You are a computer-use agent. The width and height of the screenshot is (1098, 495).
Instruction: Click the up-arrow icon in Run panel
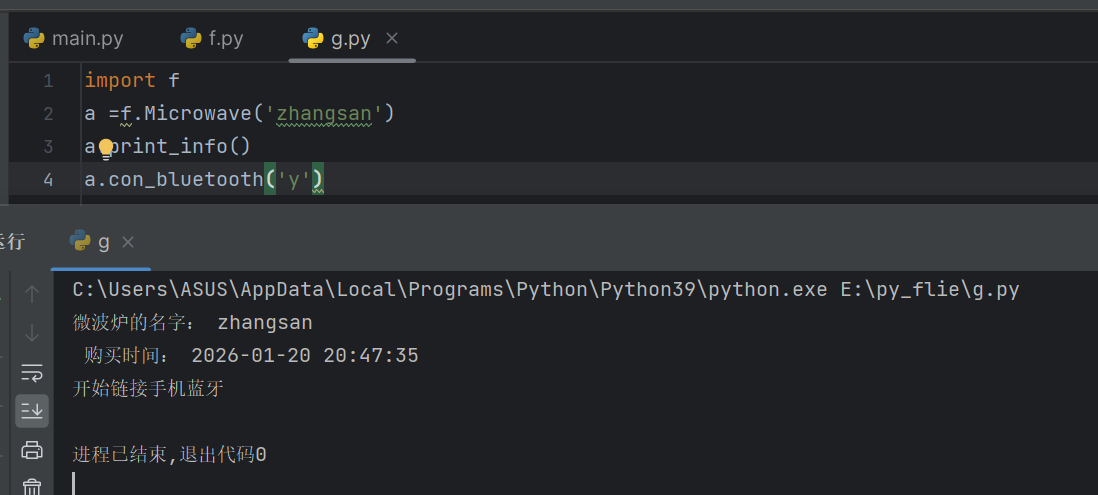[32, 294]
